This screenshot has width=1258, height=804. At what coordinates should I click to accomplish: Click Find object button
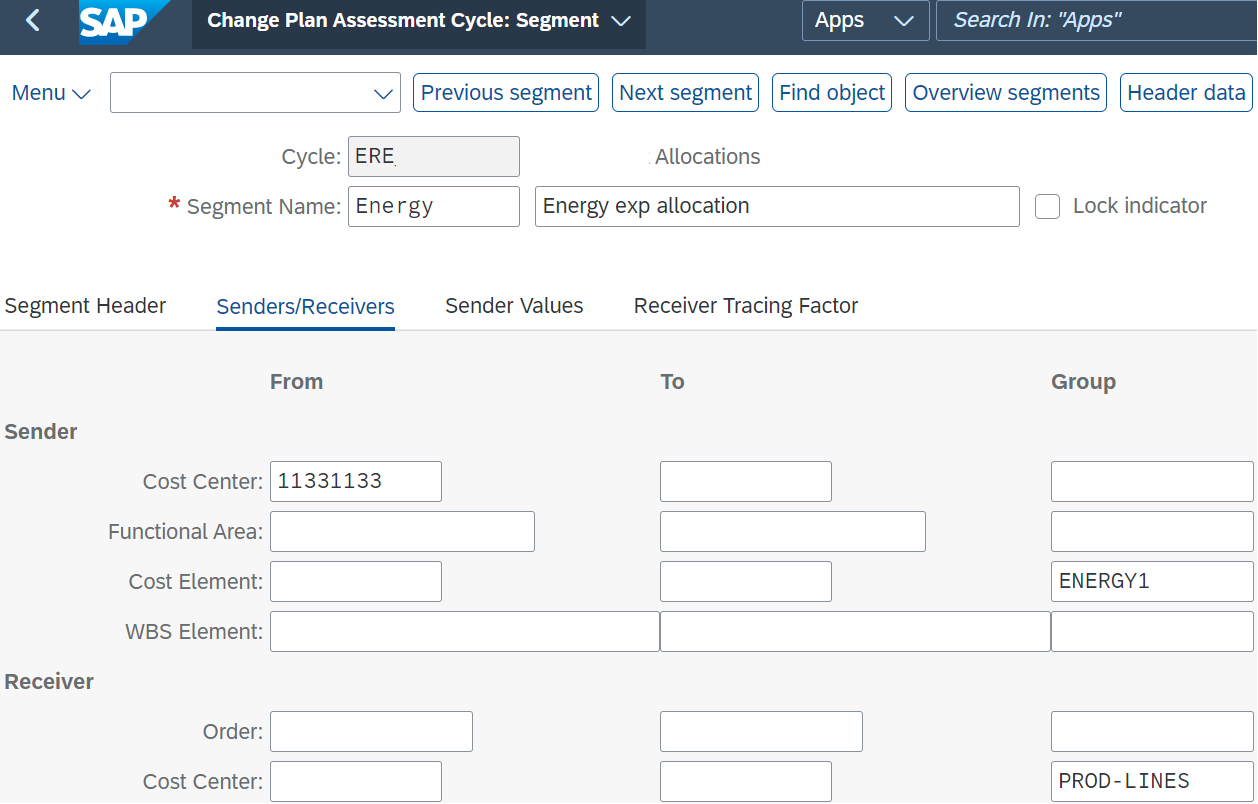click(832, 93)
